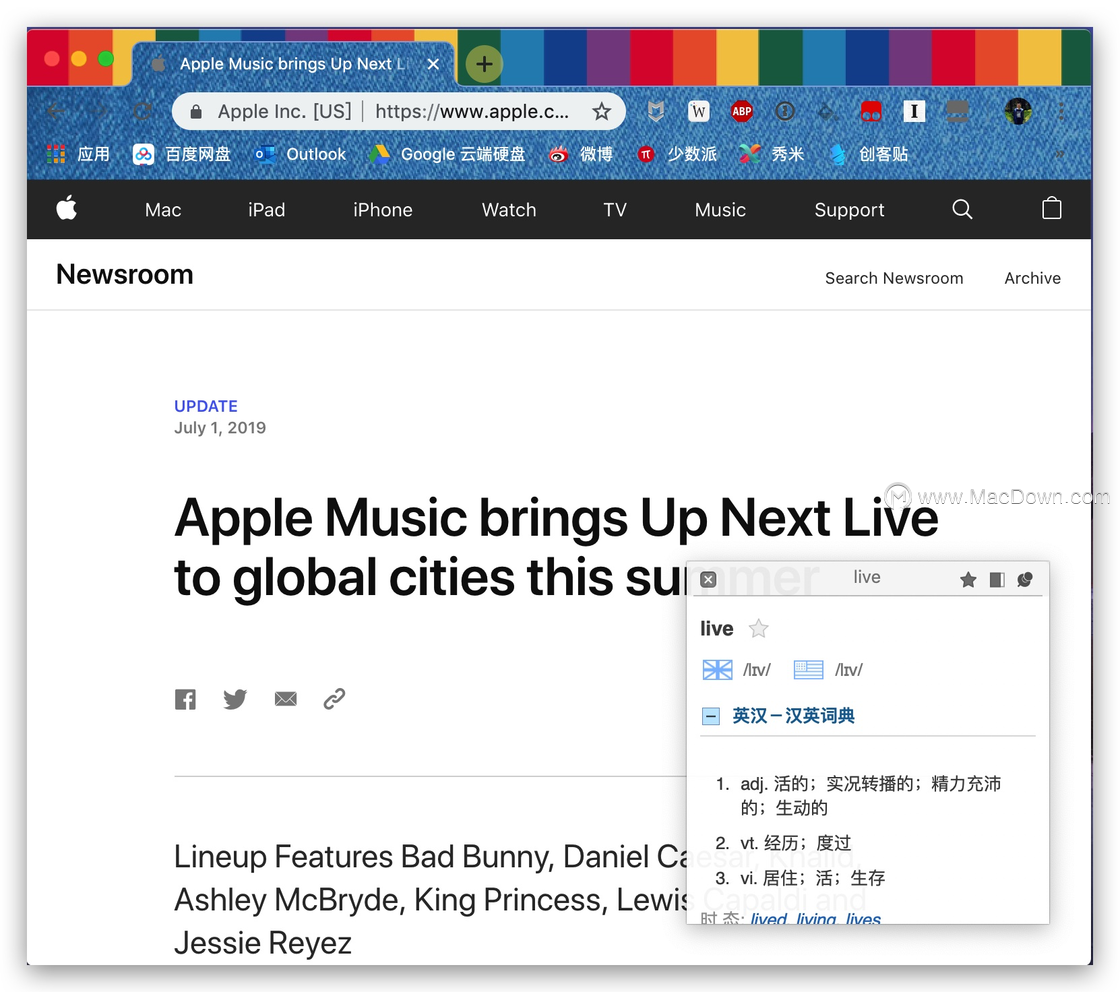Open the Chrome profile avatar
This screenshot has width=1120, height=992.
[1018, 111]
